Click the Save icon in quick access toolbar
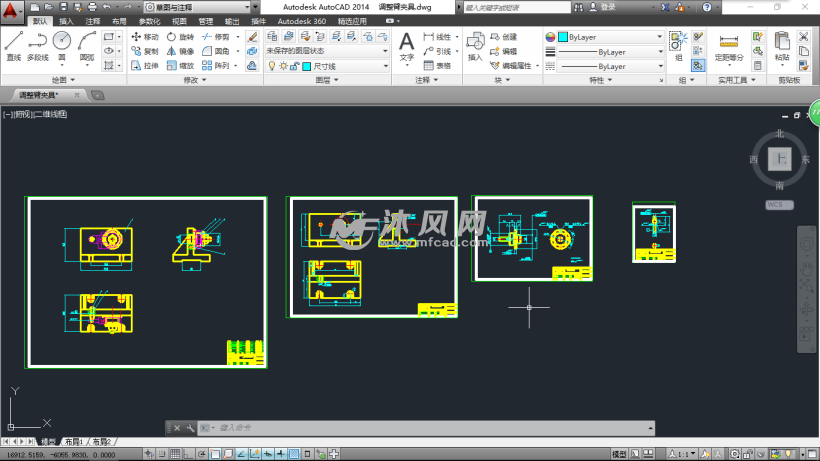The width and height of the screenshot is (820, 461). pyautogui.click(x=63, y=7)
